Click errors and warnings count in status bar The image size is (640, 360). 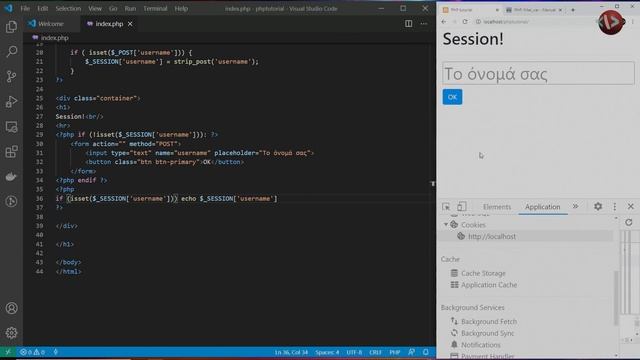[32, 352]
